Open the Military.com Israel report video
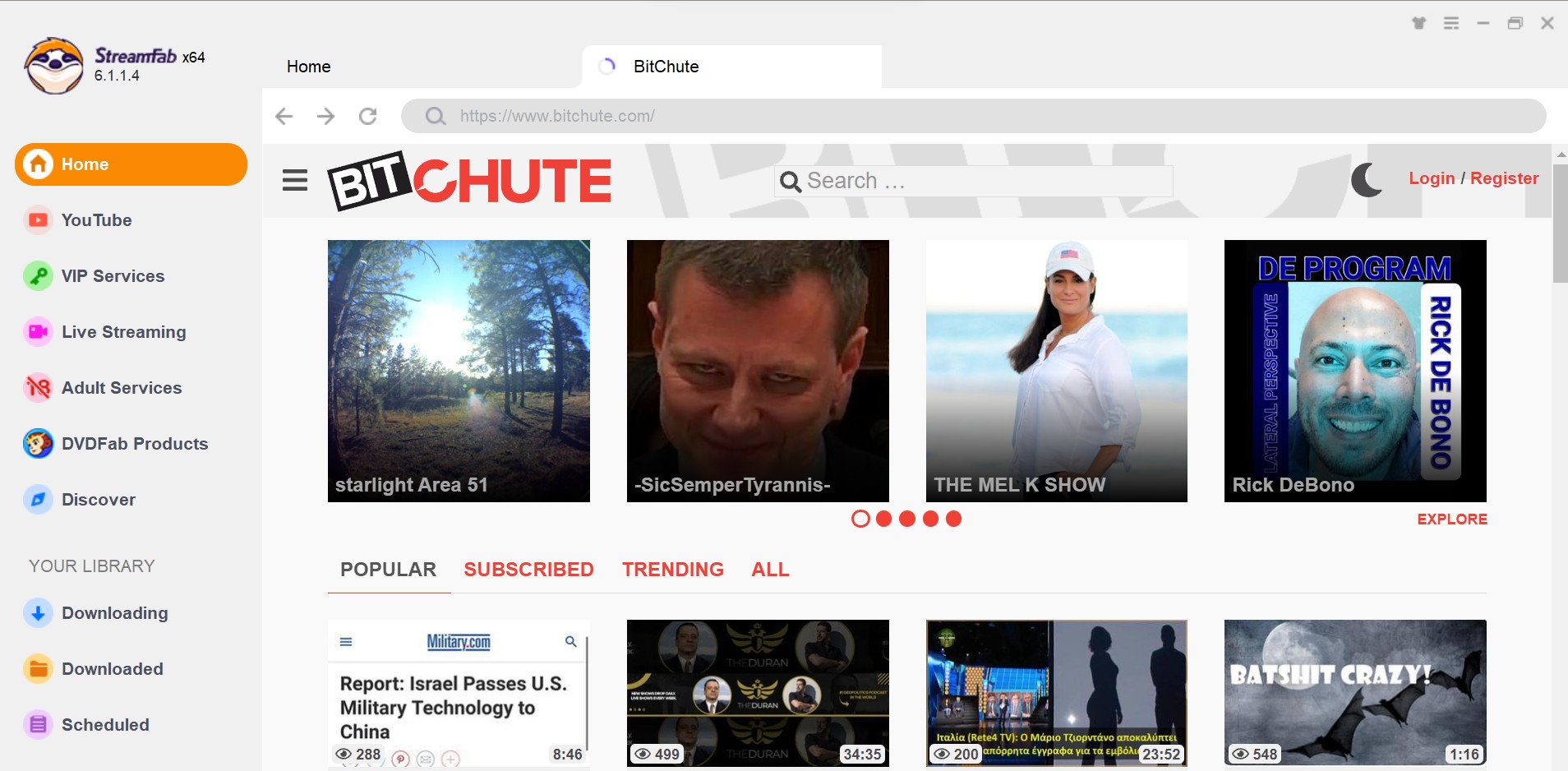This screenshot has height=771, width=1568. (x=459, y=694)
